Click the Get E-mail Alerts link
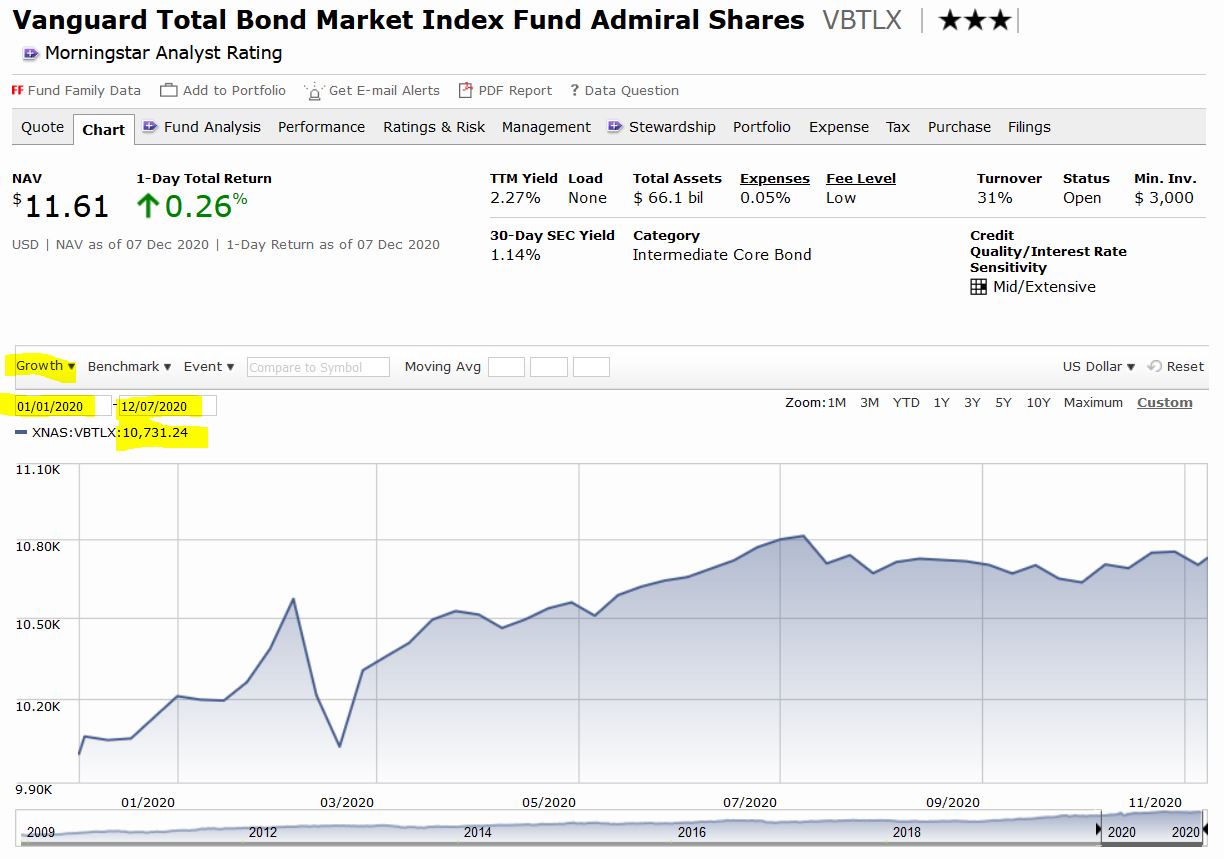 click(x=384, y=90)
